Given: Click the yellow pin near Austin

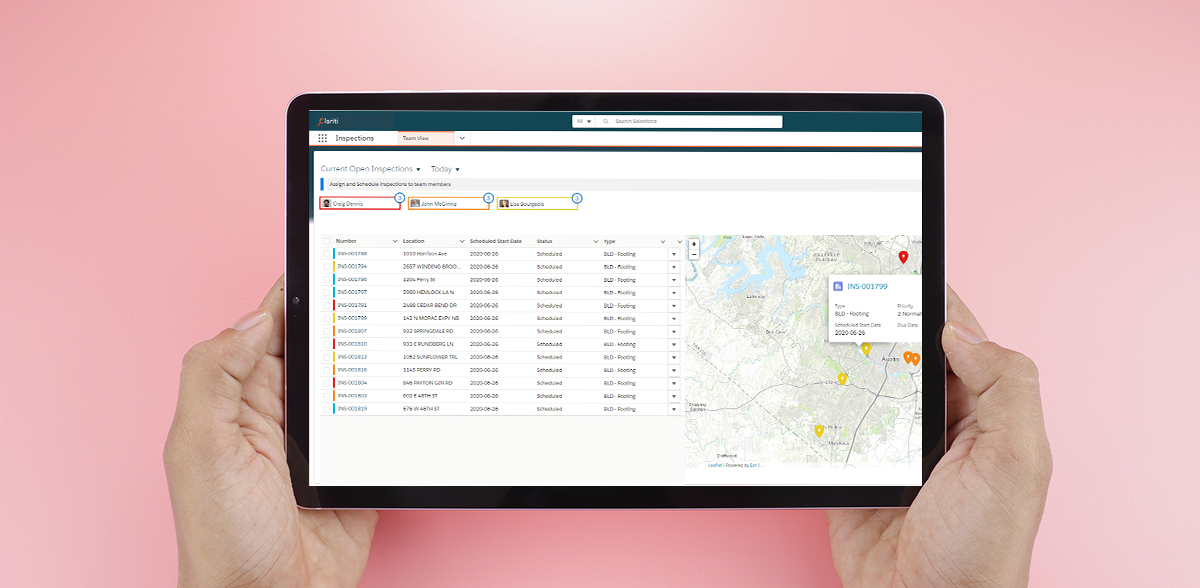Looking at the screenshot, I should point(866,348).
